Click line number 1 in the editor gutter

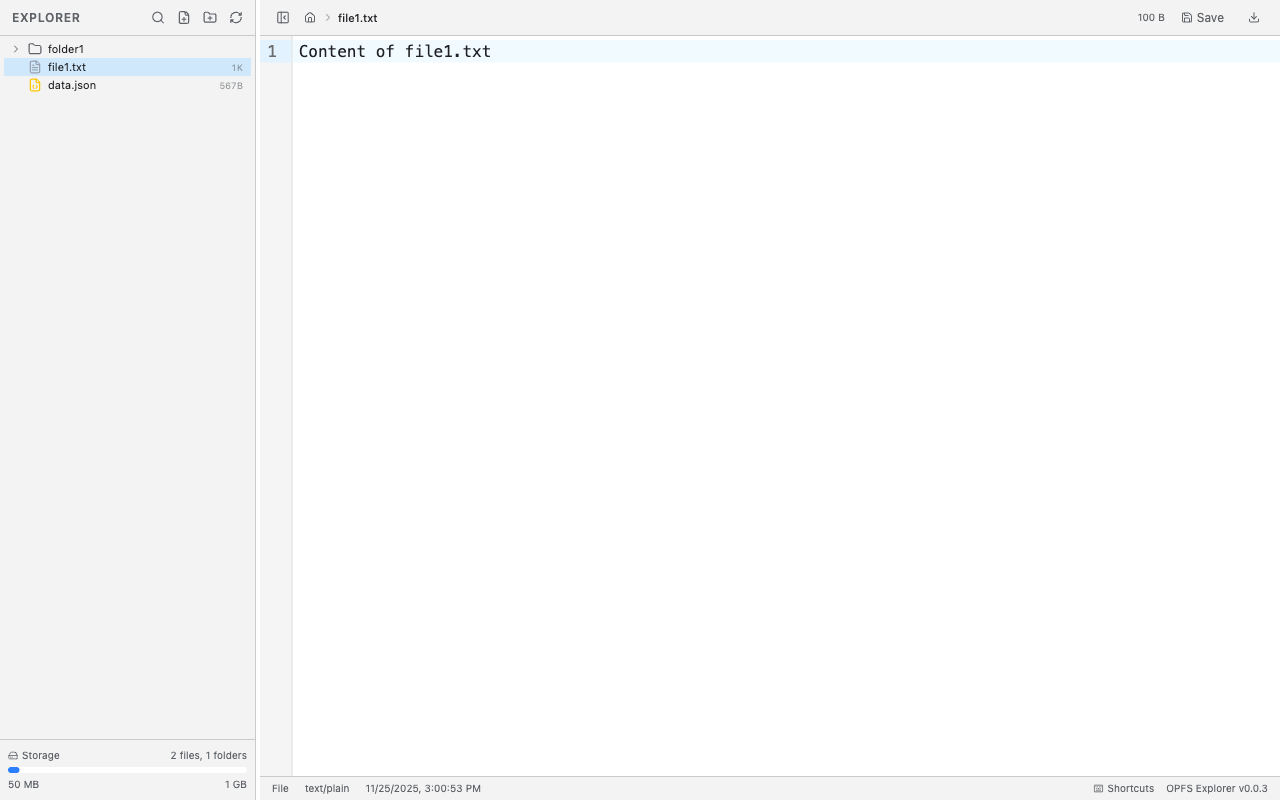pos(271,51)
